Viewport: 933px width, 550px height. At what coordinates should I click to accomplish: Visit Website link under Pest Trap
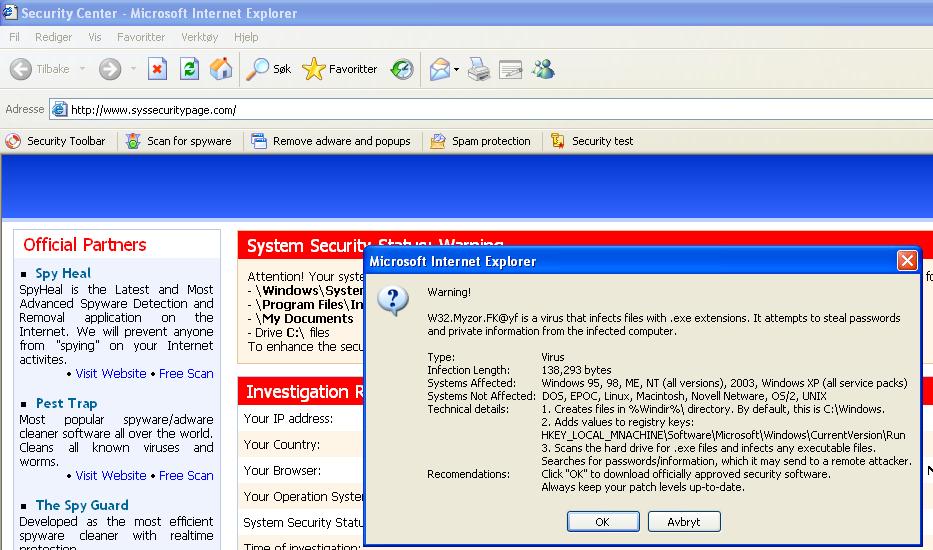coord(111,476)
